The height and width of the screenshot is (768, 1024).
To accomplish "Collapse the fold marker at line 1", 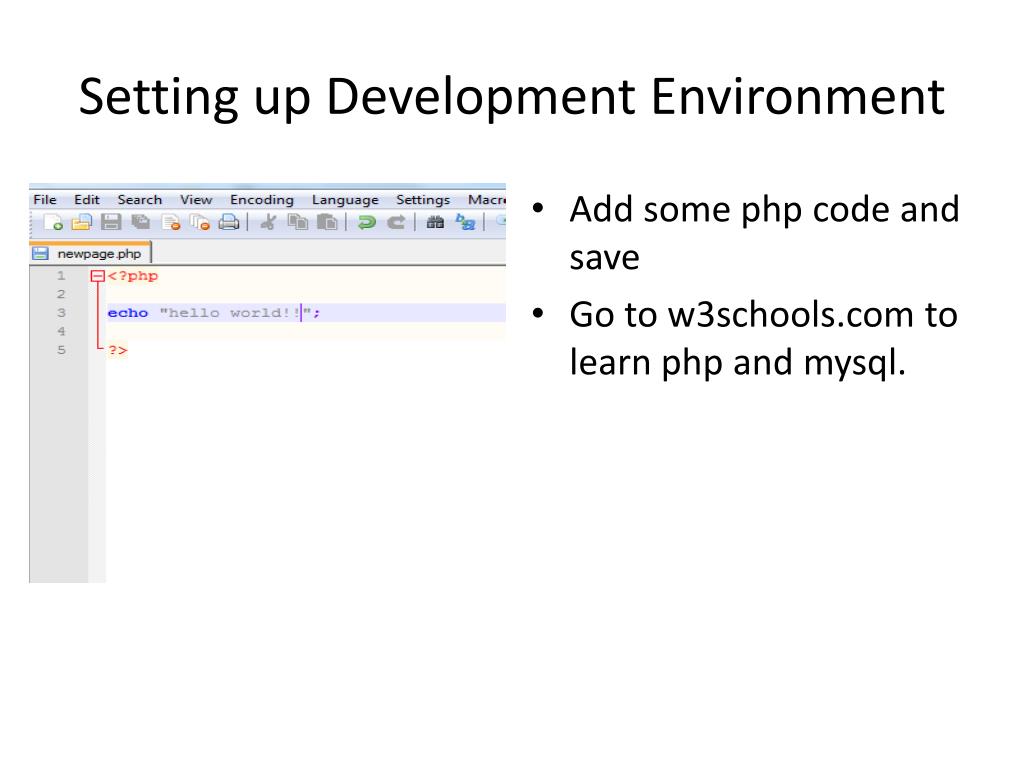I will [x=97, y=276].
